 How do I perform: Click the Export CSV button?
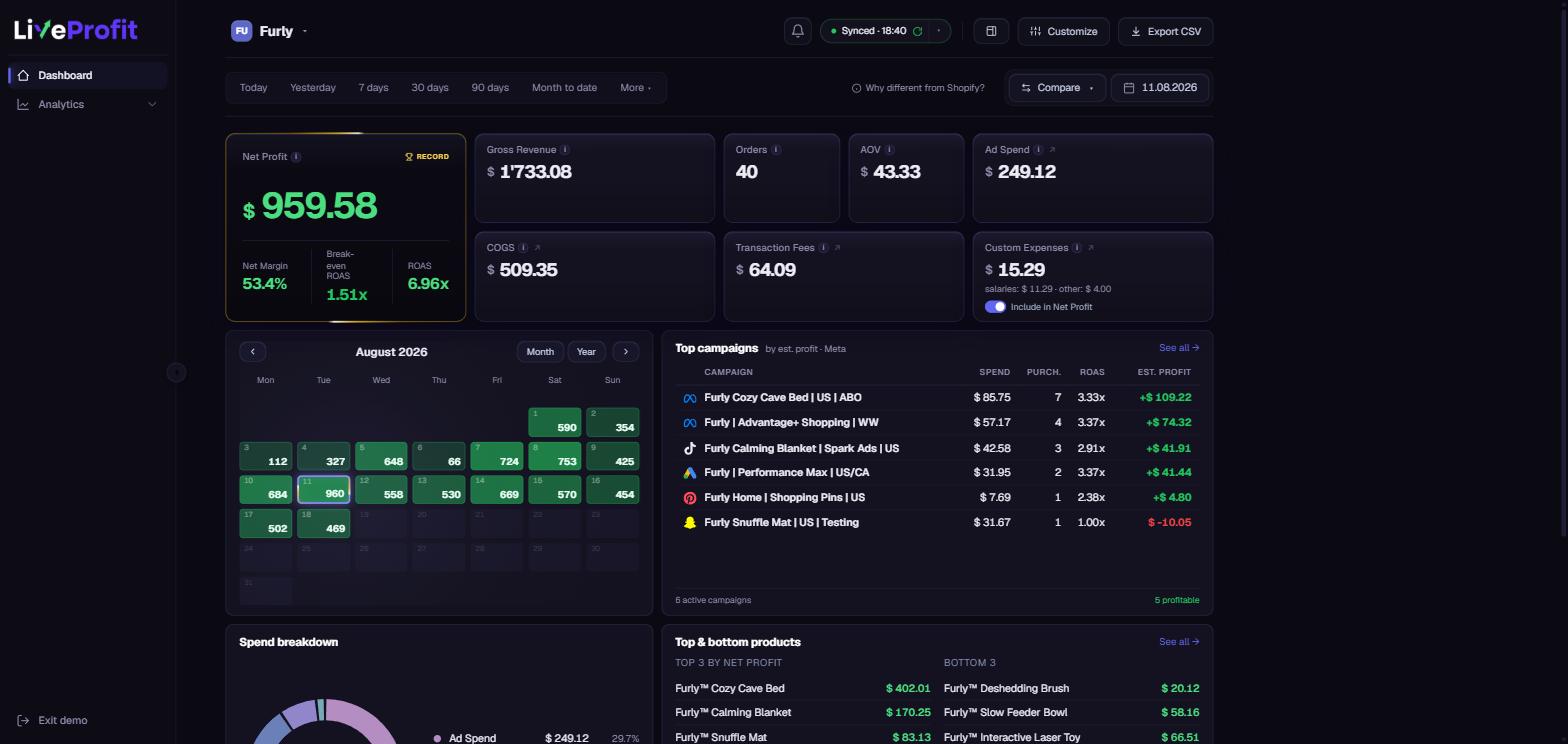pyautogui.click(x=1166, y=31)
